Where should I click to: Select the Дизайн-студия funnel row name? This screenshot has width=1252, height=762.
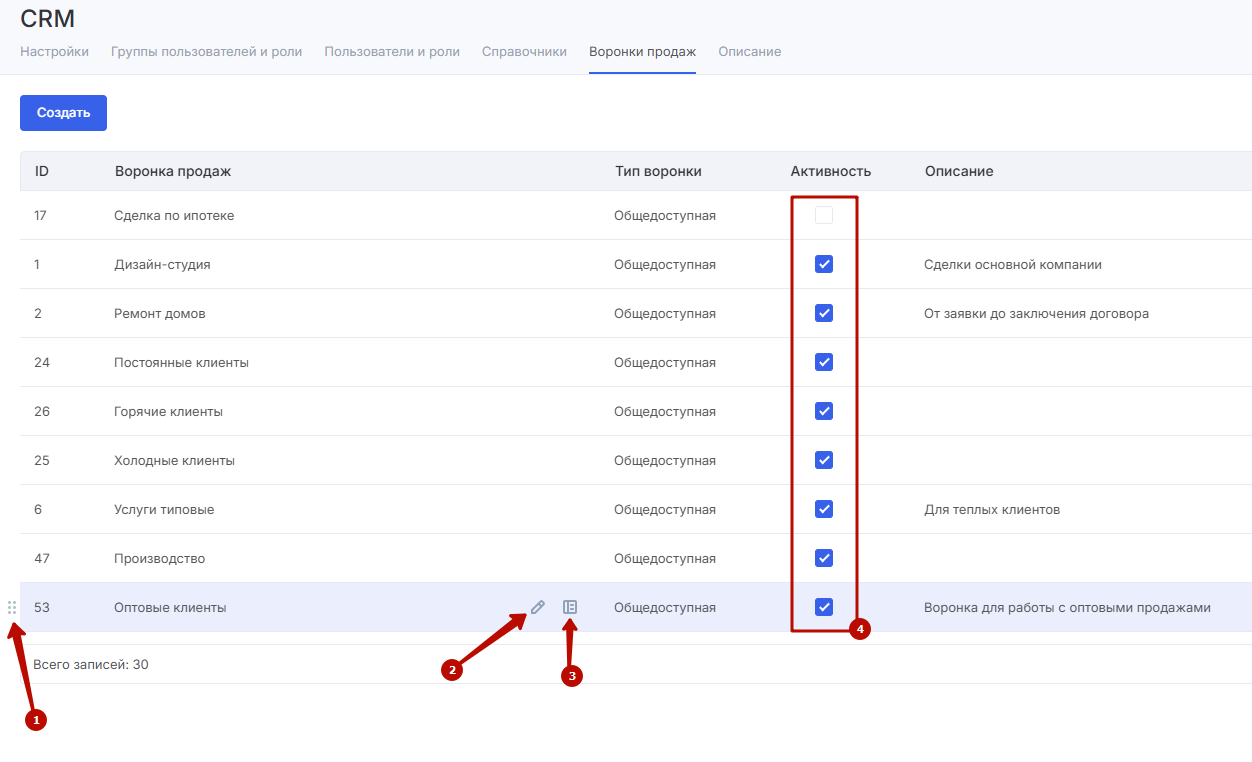tap(162, 265)
